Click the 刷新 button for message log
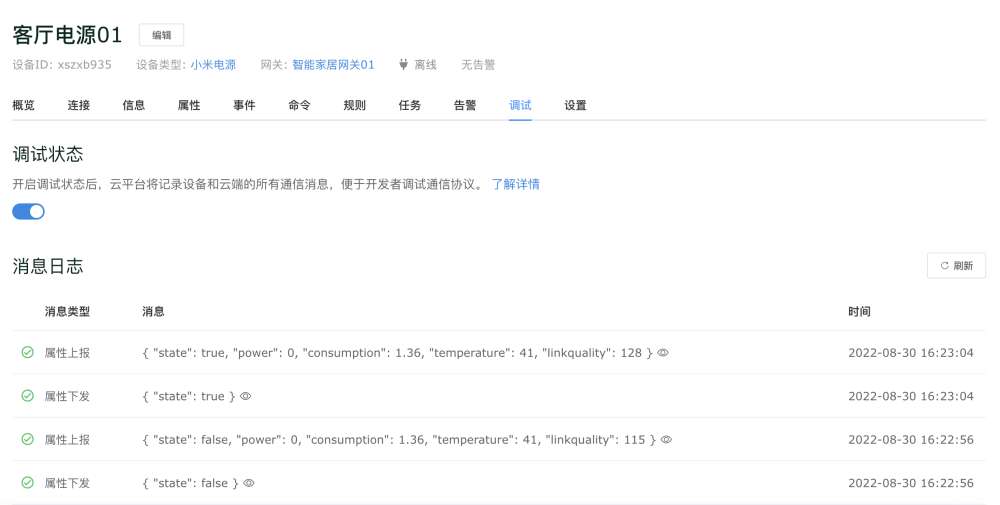The width and height of the screenshot is (1000, 505). coord(956,266)
